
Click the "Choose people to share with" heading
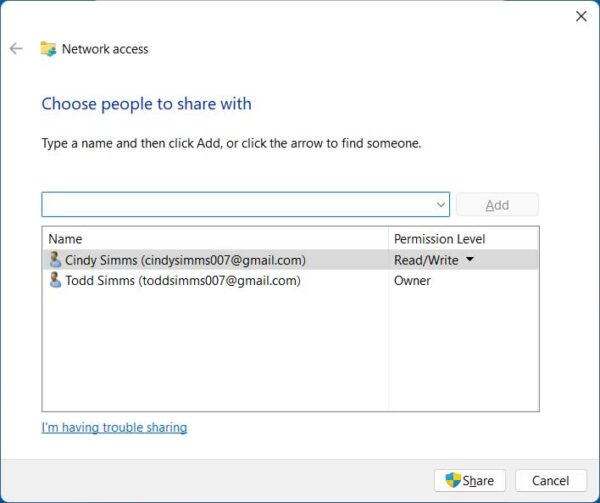click(146, 104)
